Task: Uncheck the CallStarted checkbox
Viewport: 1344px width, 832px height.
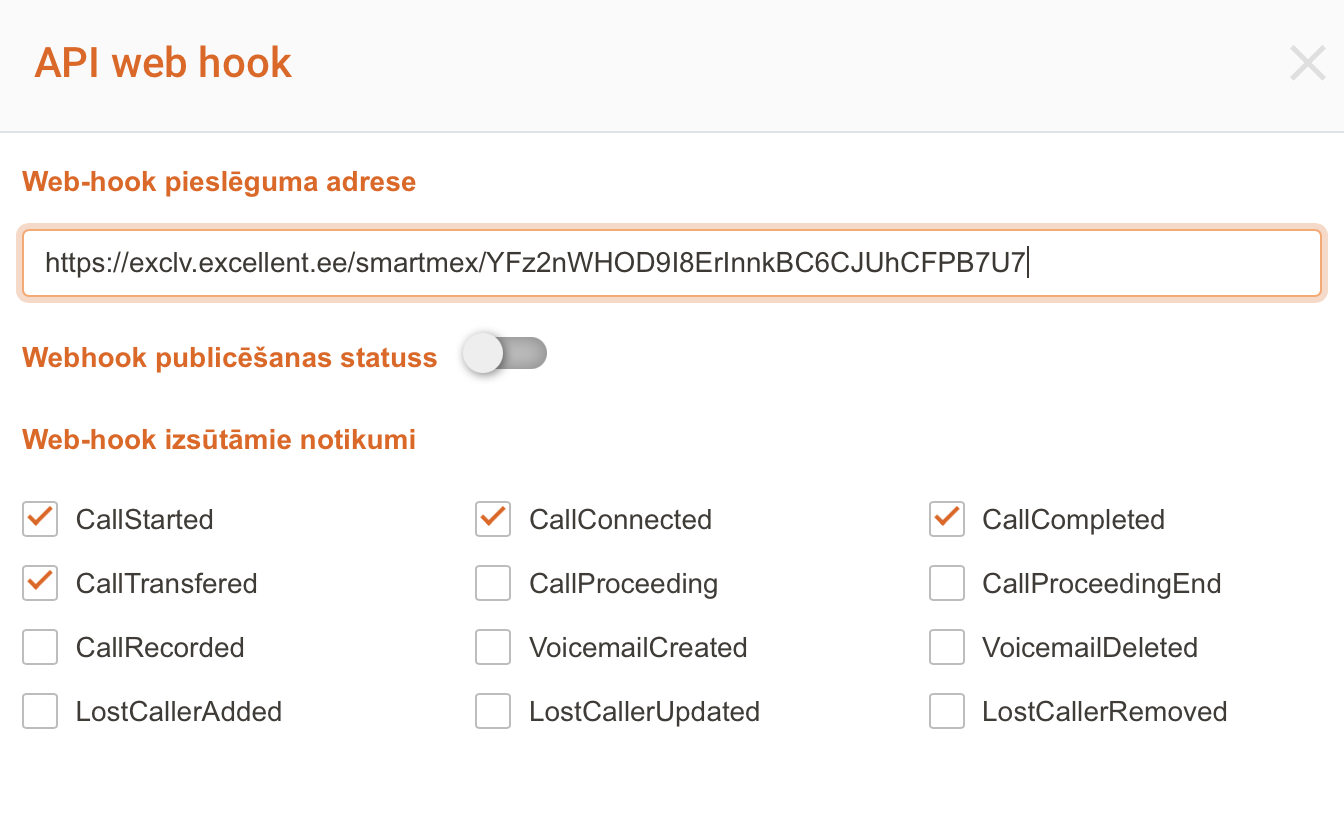Action: (x=40, y=520)
